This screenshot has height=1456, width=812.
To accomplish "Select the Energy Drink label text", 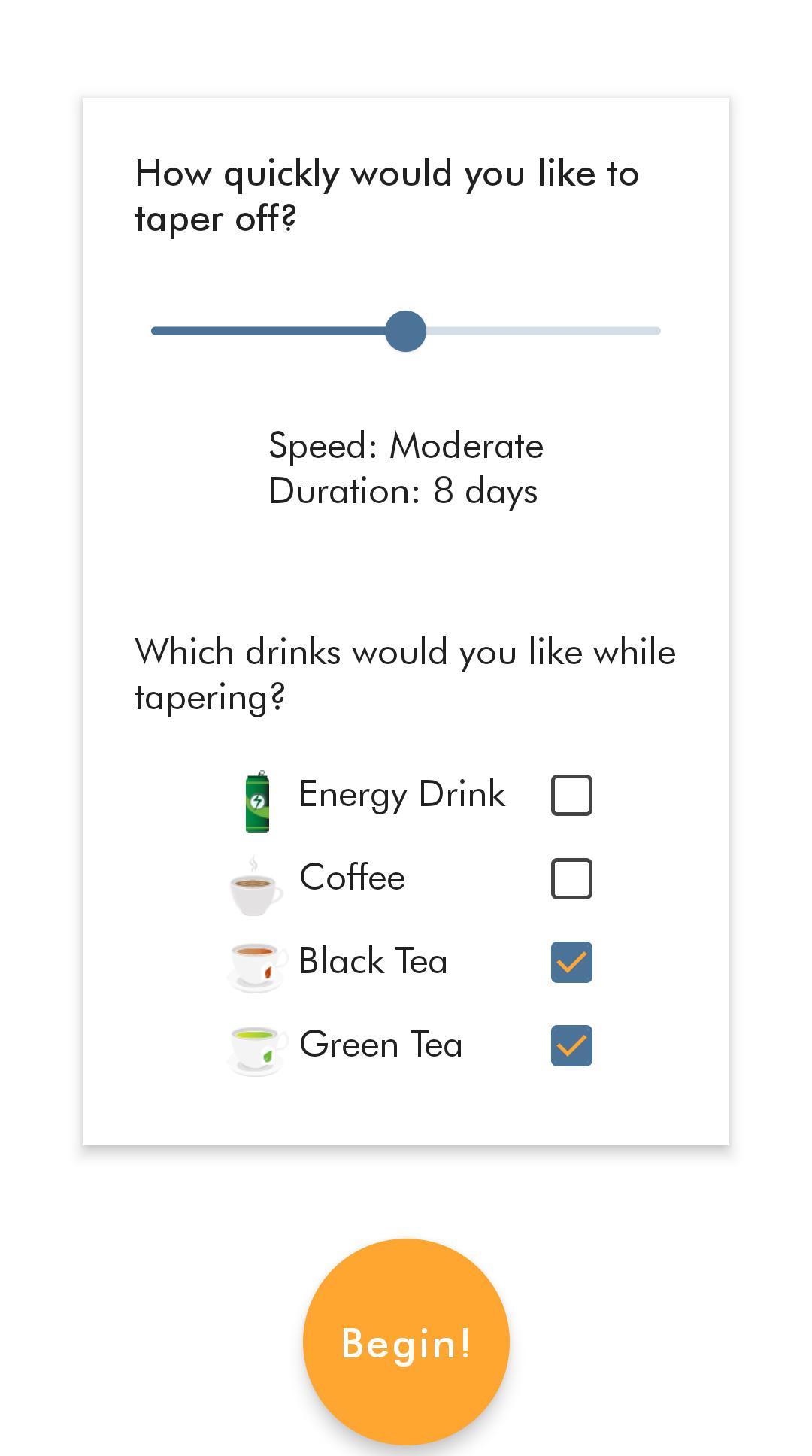I will pyautogui.click(x=402, y=795).
